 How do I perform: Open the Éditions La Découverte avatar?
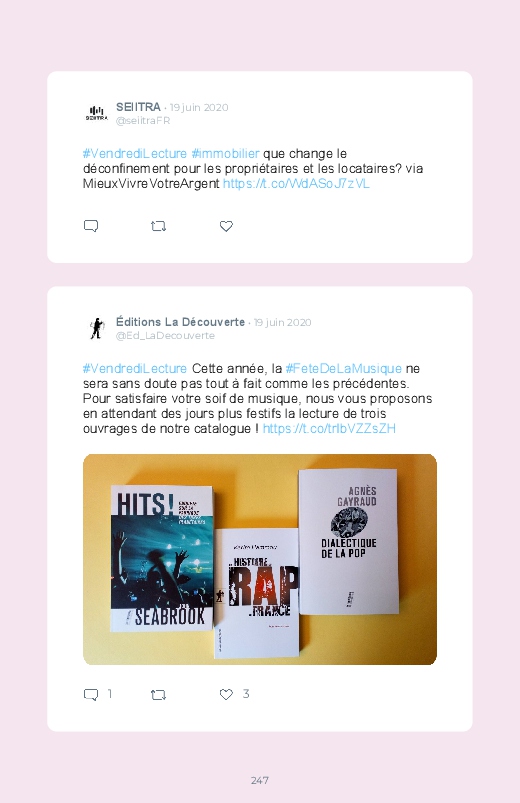pos(96,328)
